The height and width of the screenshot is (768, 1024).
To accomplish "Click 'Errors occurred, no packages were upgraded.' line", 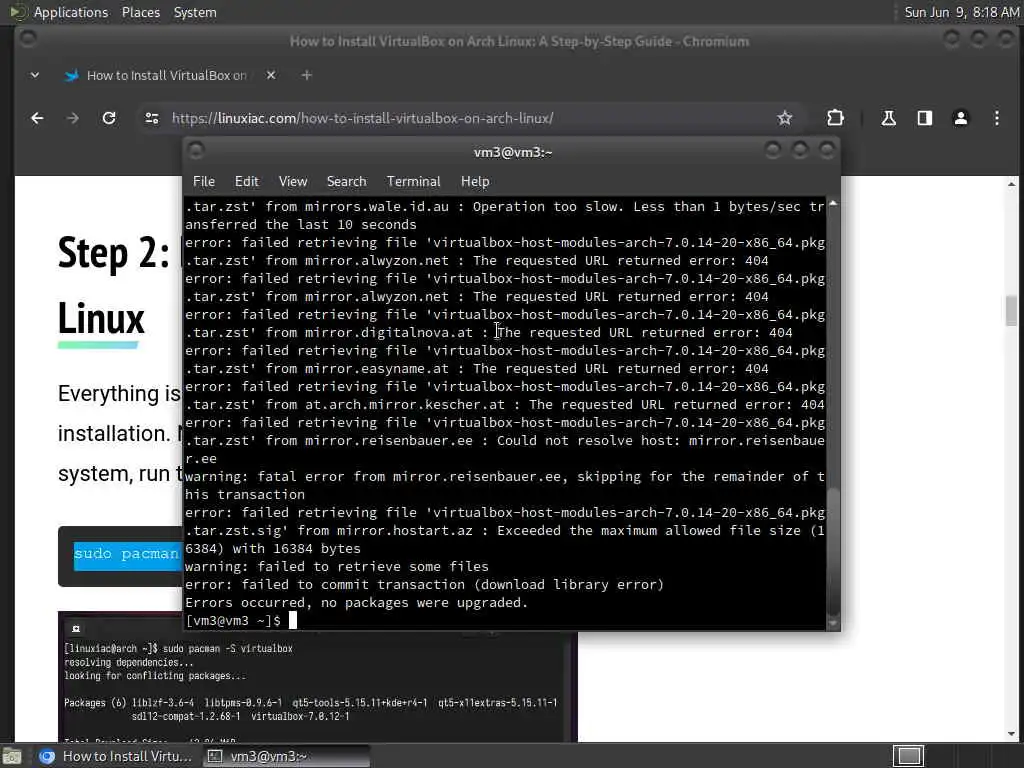I will pyautogui.click(x=357, y=602).
